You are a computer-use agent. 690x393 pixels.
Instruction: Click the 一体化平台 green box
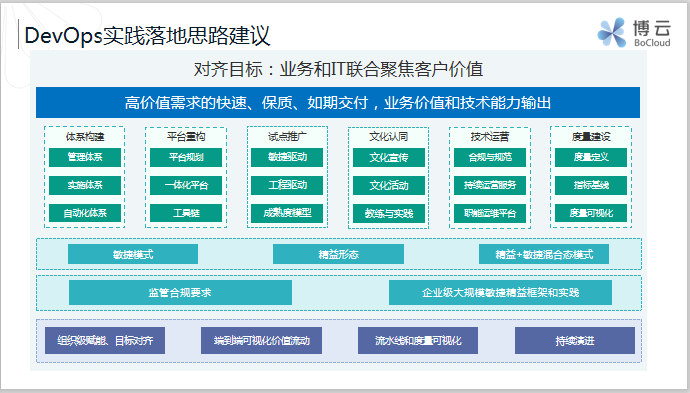tap(186, 185)
